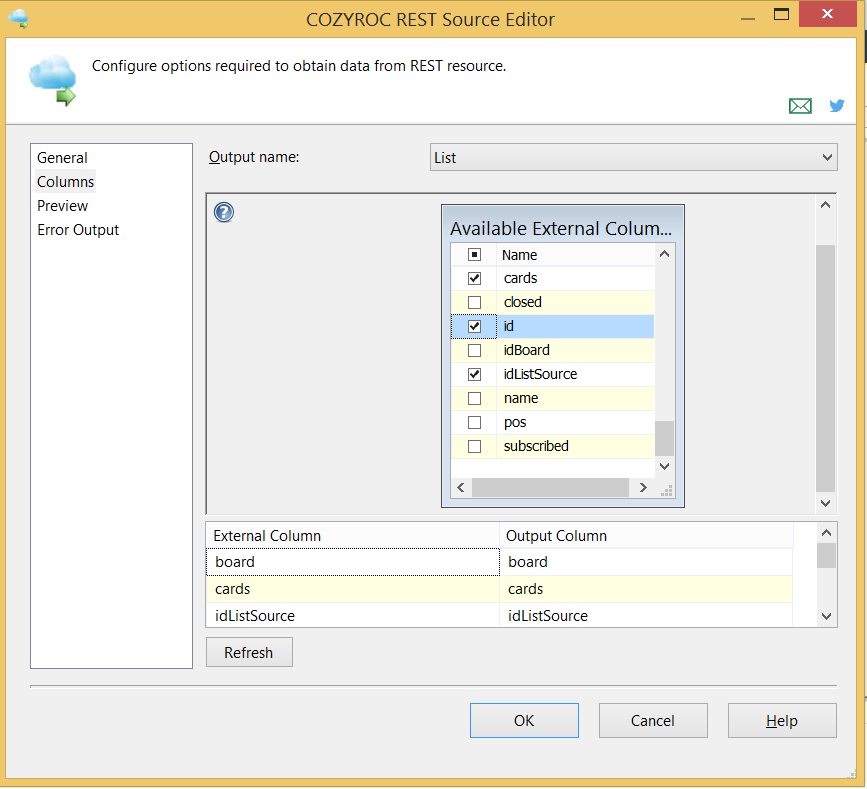Click up arrow of the main panel scrollbar

[826, 205]
